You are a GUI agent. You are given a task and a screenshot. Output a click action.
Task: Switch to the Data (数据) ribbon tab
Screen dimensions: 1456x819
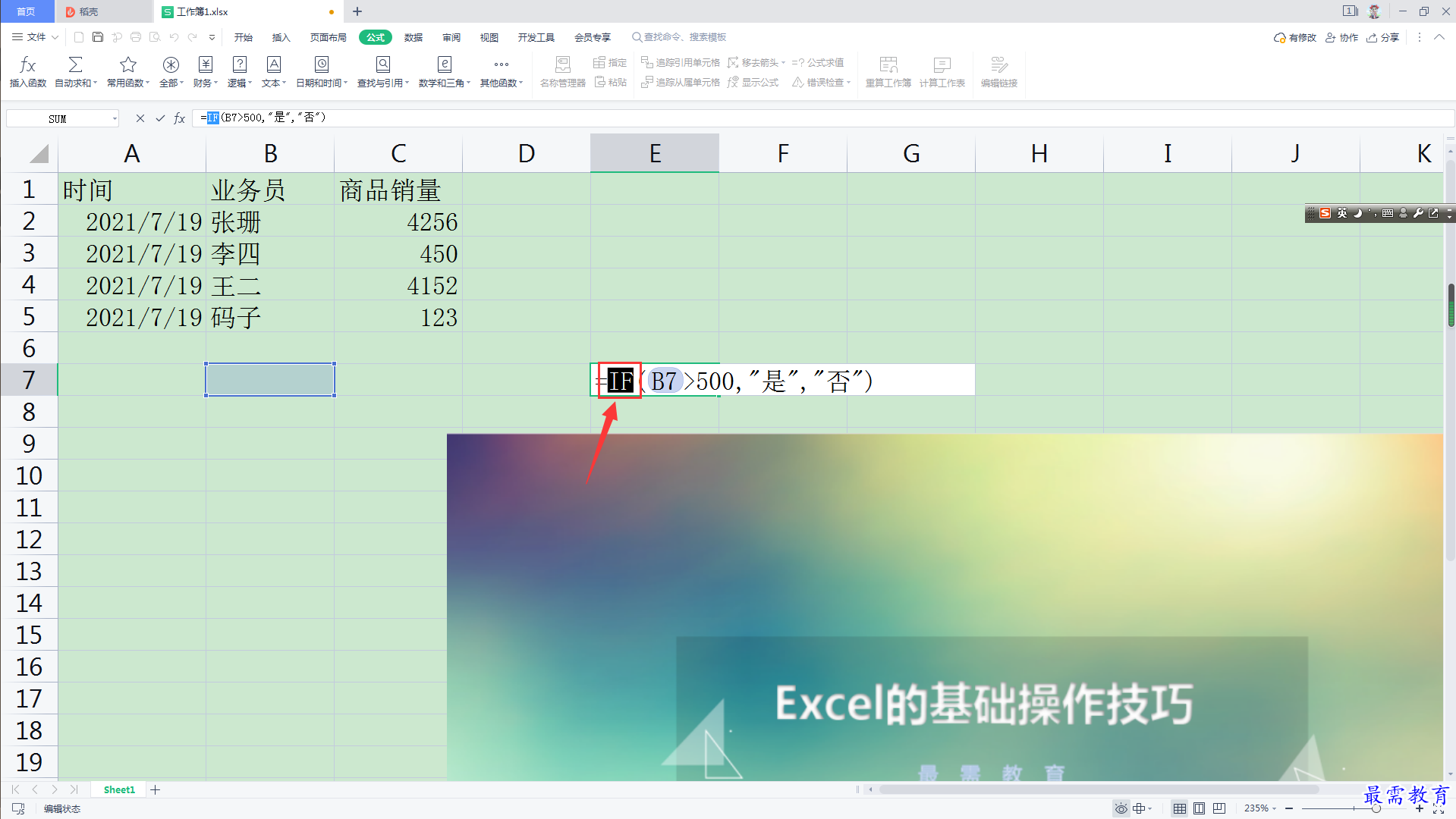tap(414, 37)
